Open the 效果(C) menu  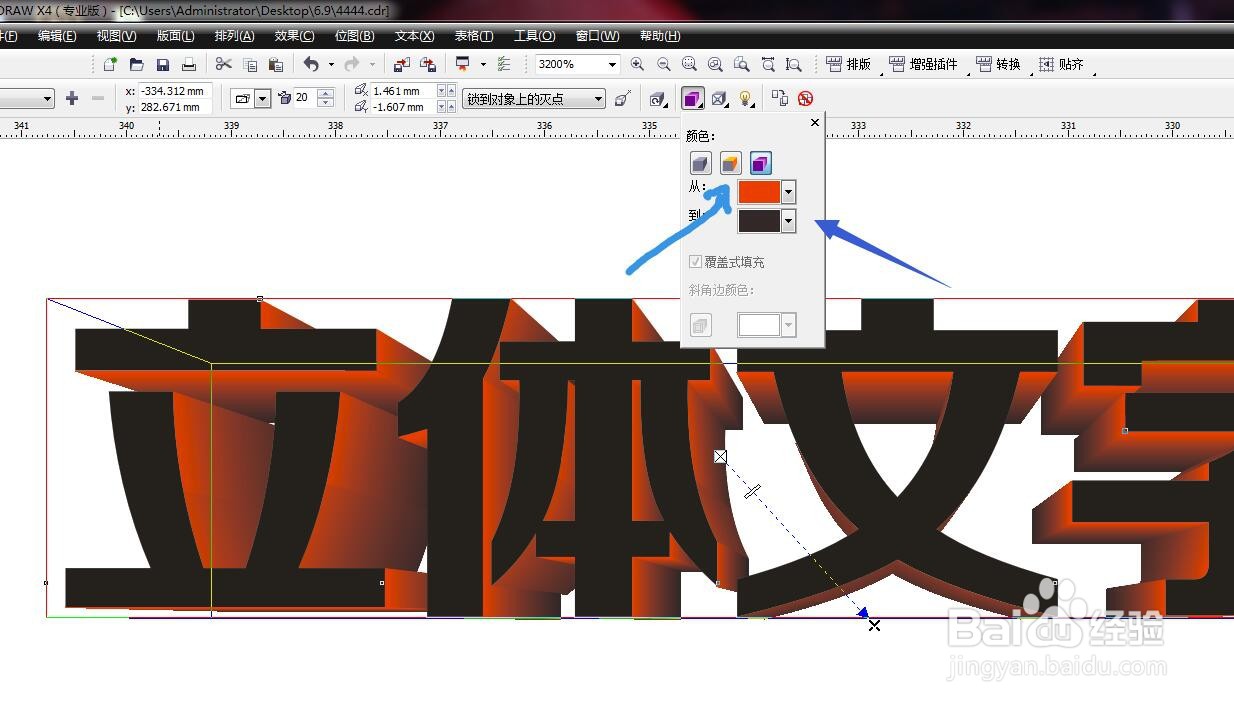(x=294, y=36)
